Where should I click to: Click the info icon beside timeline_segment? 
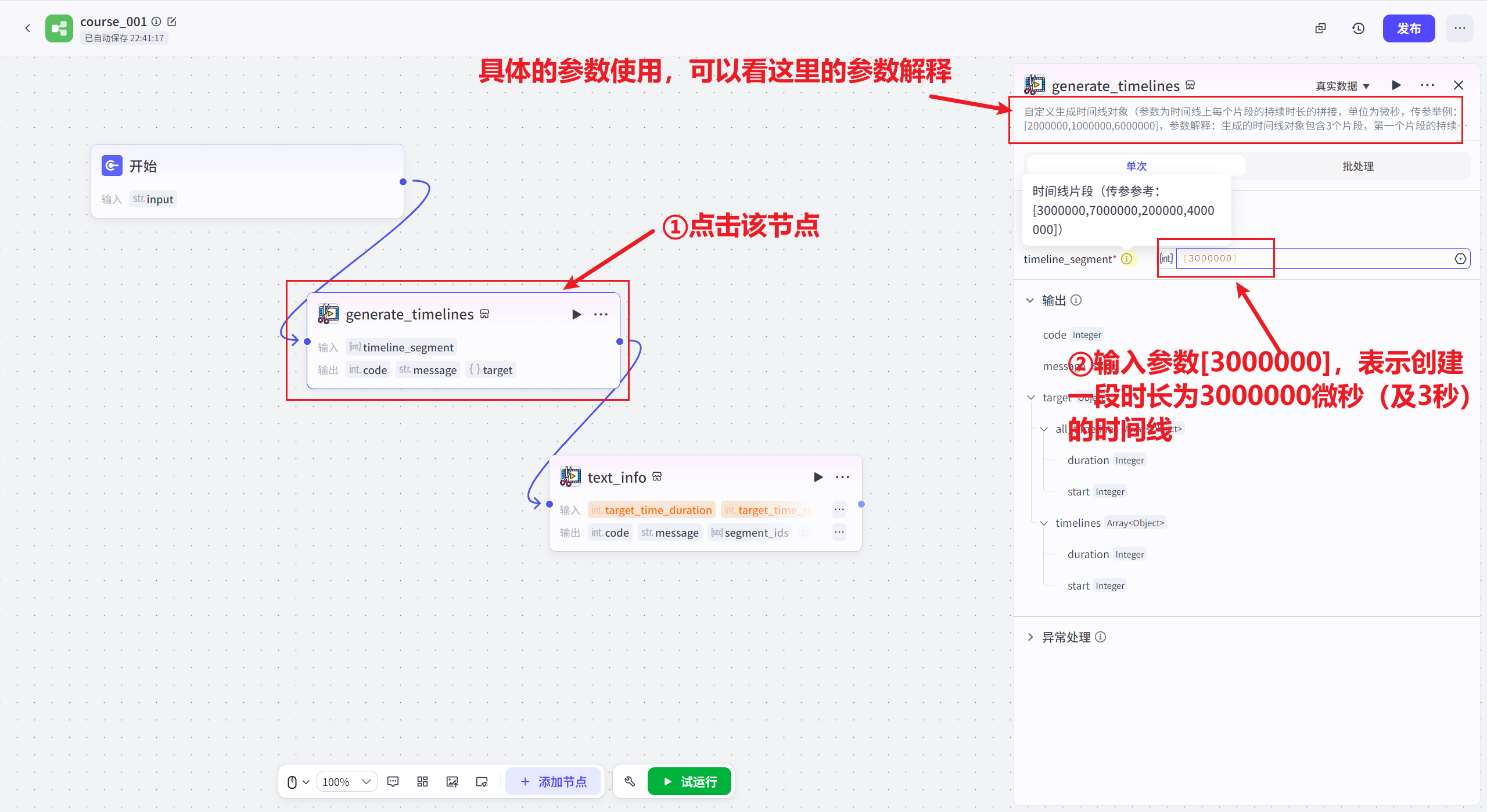pyautogui.click(x=1127, y=259)
